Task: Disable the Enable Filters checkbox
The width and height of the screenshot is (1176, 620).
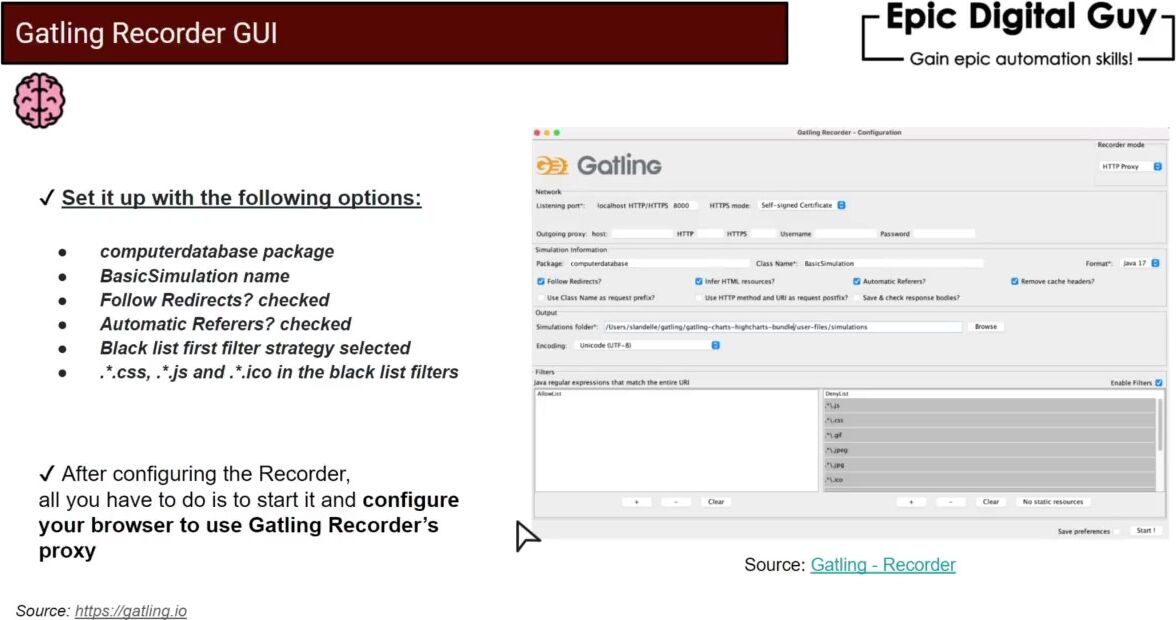Action: pos(1159,383)
